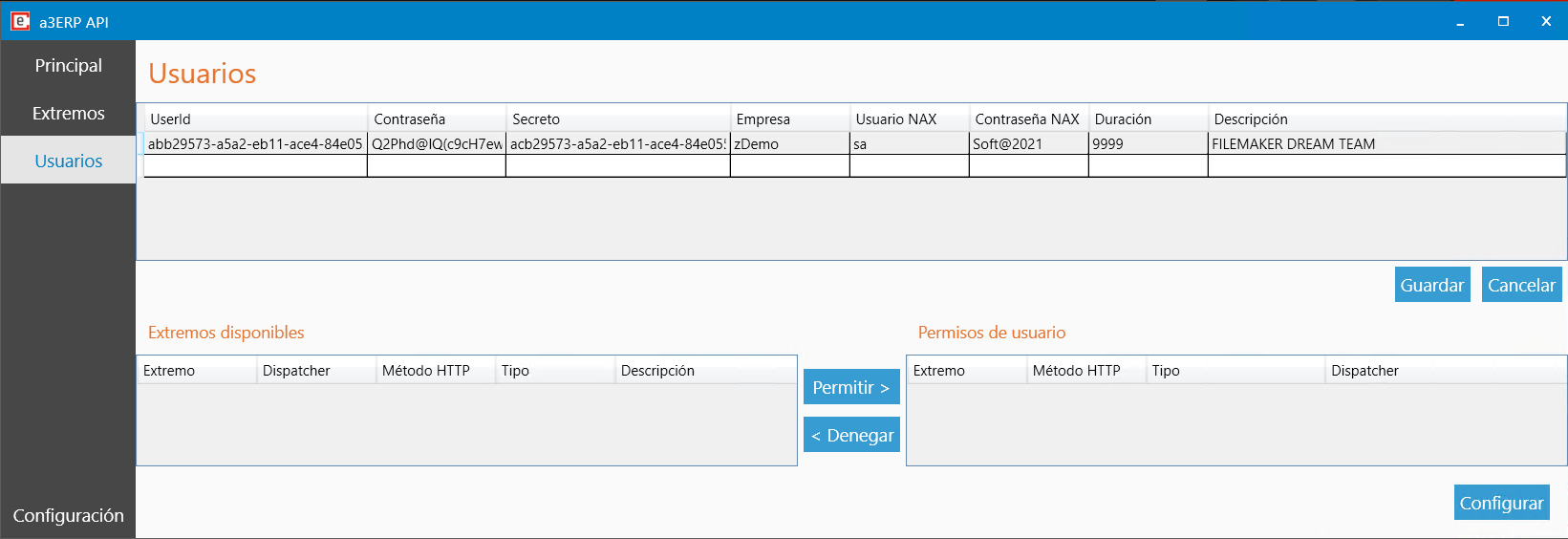The width and height of the screenshot is (1568, 539).
Task: Click Tipo header in Permisos de usuario table
Action: pyautogui.click(x=1235, y=370)
